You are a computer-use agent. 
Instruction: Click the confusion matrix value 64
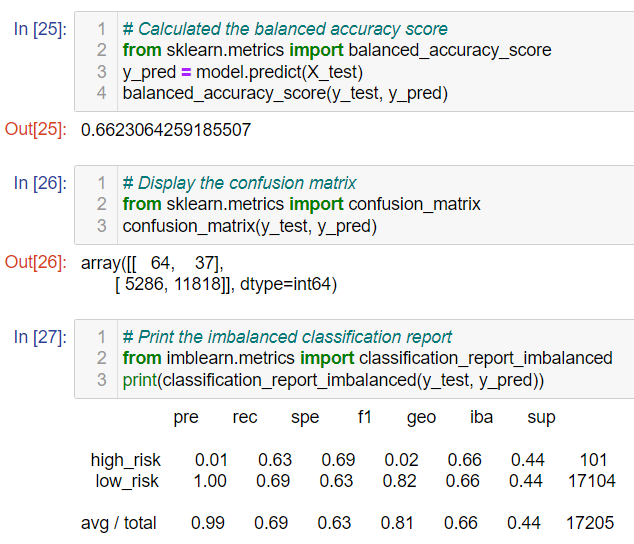160,263
